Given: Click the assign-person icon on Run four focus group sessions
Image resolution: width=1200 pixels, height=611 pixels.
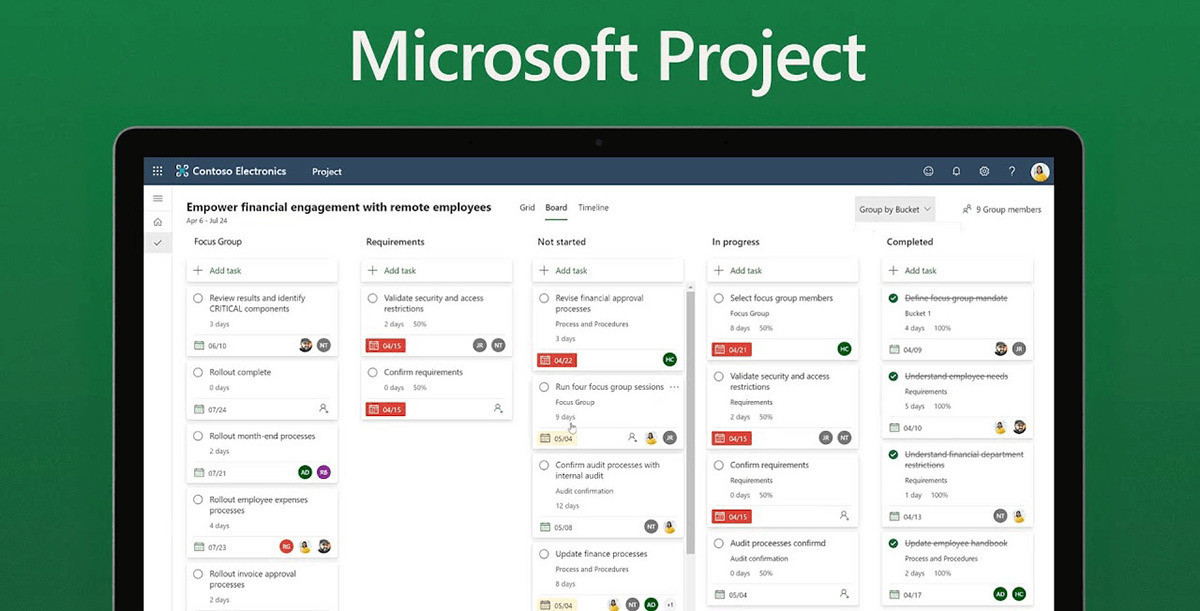Looking at the screenshot, I should click(x=631, y=437).
